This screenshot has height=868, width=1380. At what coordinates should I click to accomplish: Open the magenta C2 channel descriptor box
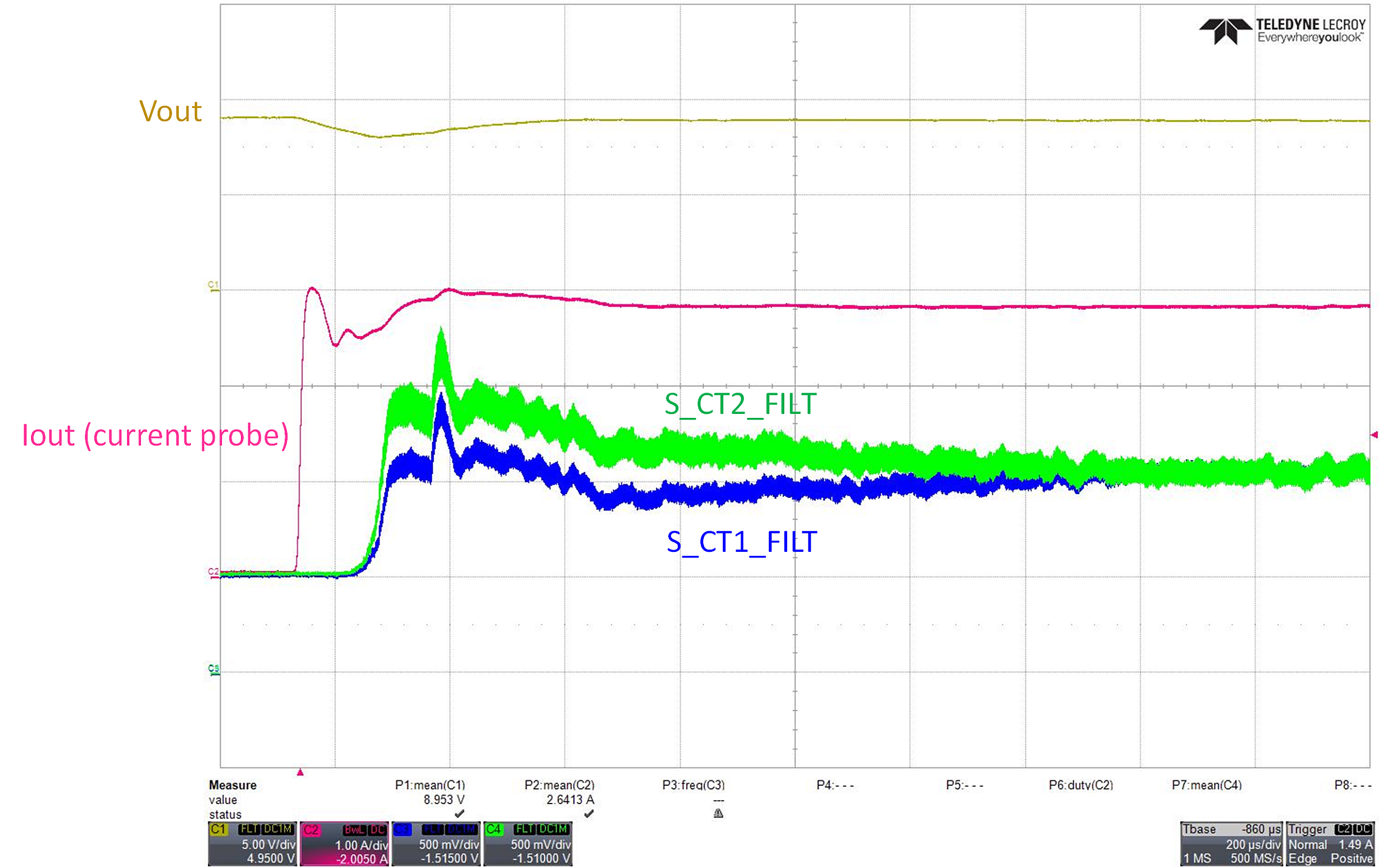344,844
